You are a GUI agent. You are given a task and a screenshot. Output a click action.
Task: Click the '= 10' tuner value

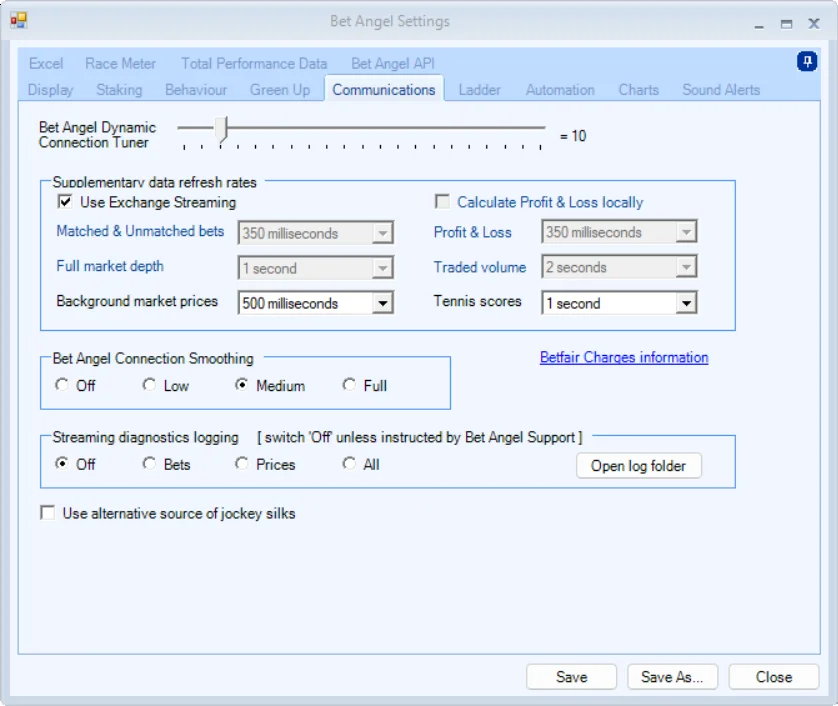[x=573, y=136]
